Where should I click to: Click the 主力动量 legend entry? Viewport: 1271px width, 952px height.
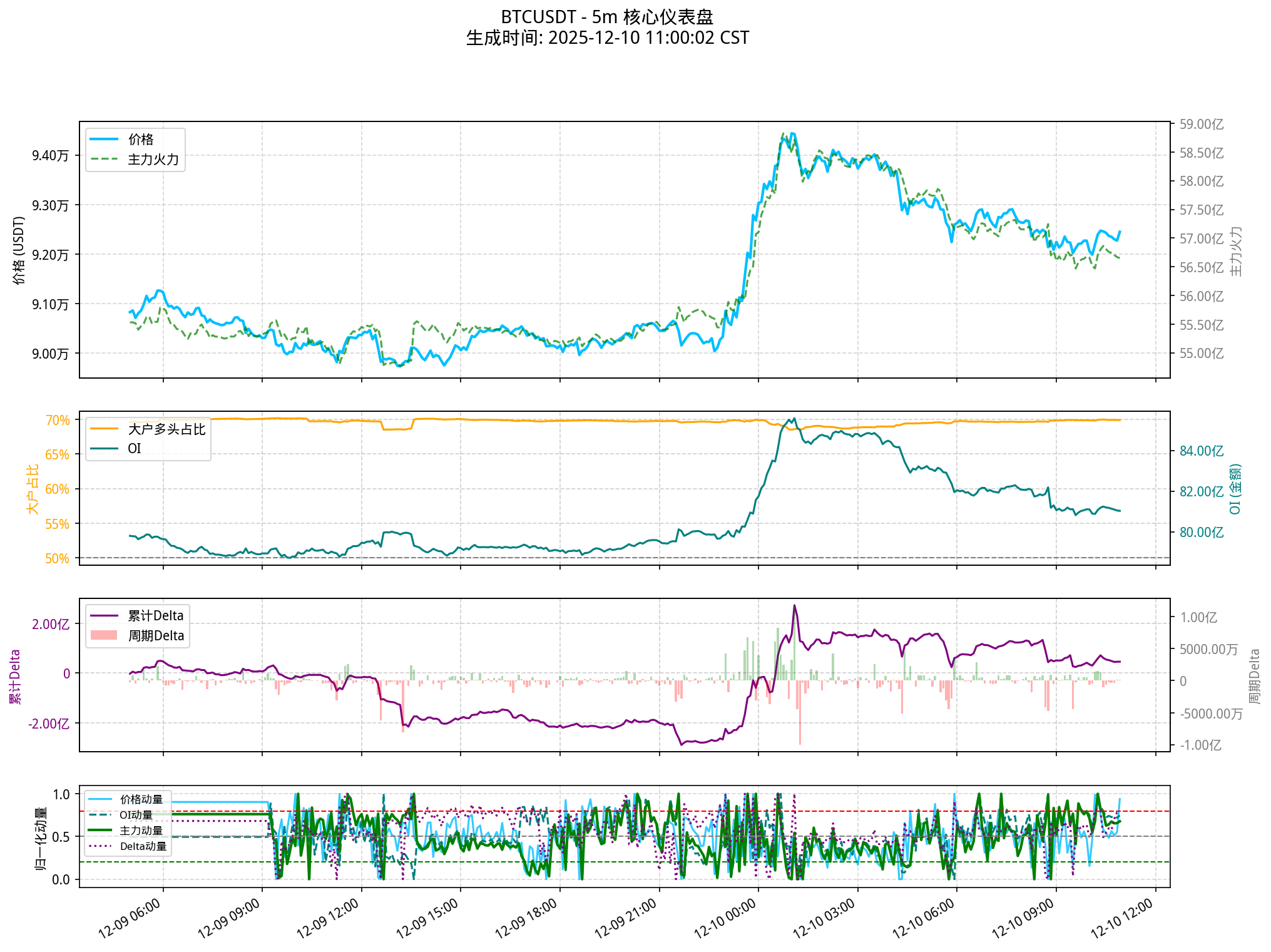141,831
